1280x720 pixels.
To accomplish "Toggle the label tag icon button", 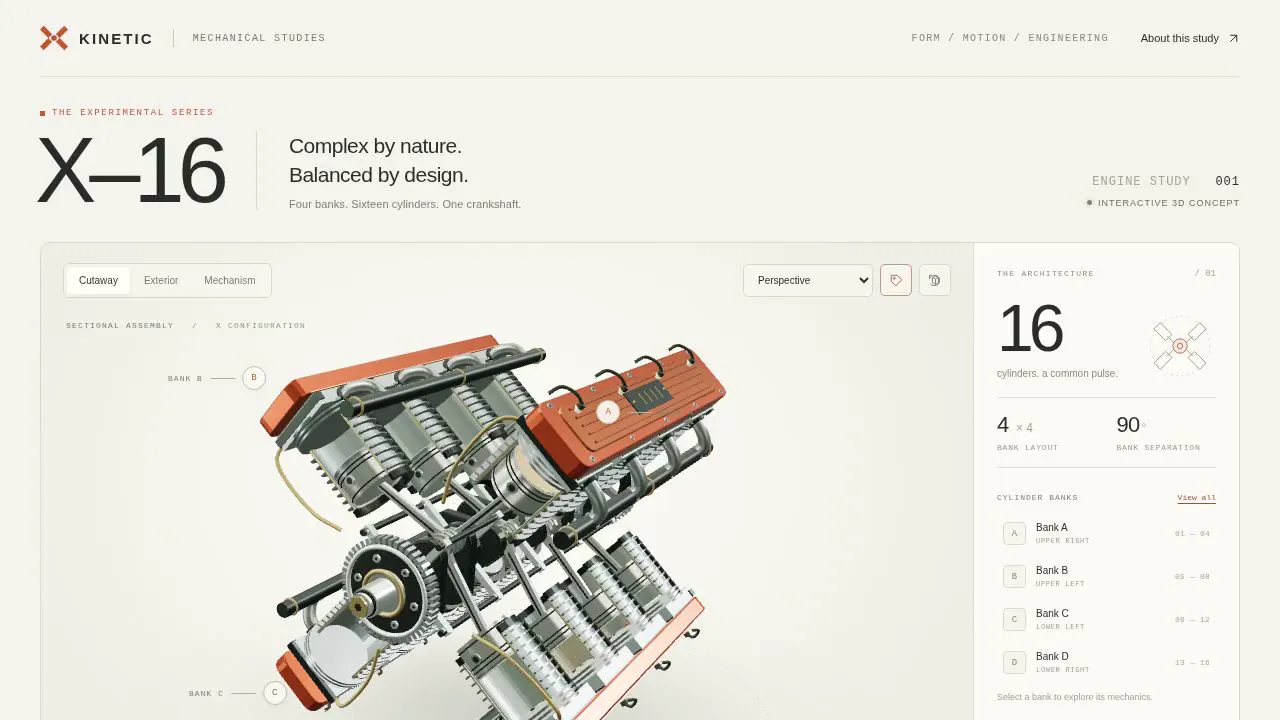I will click(x=896, y=280).
